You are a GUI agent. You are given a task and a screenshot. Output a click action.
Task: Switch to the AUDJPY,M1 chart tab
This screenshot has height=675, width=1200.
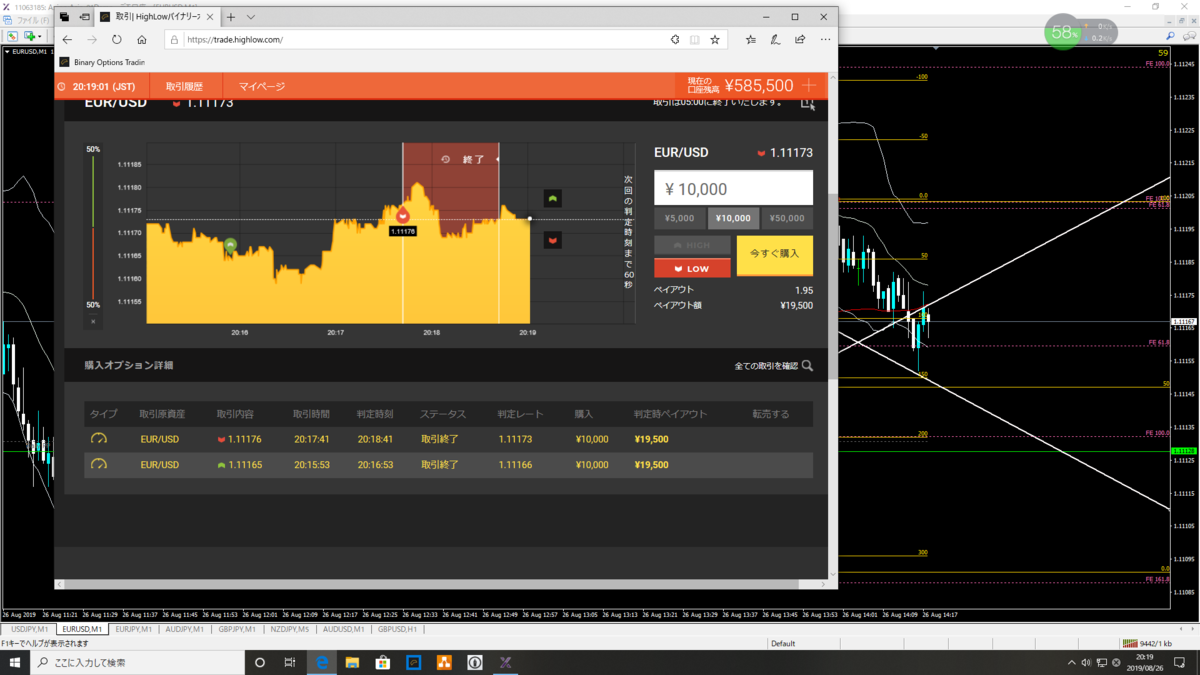185,629
